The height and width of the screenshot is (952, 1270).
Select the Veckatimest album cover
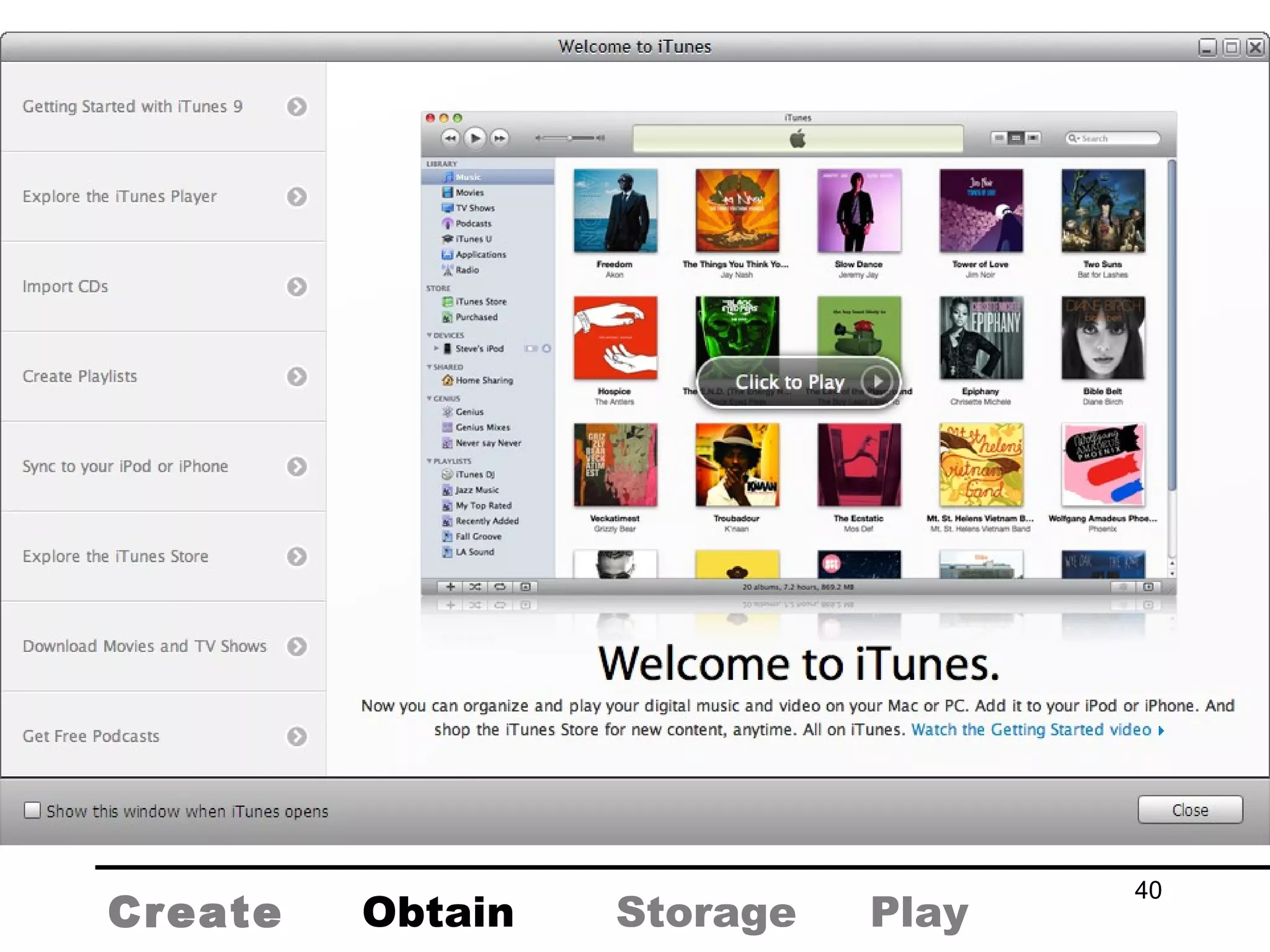click(x=615, y=465)
